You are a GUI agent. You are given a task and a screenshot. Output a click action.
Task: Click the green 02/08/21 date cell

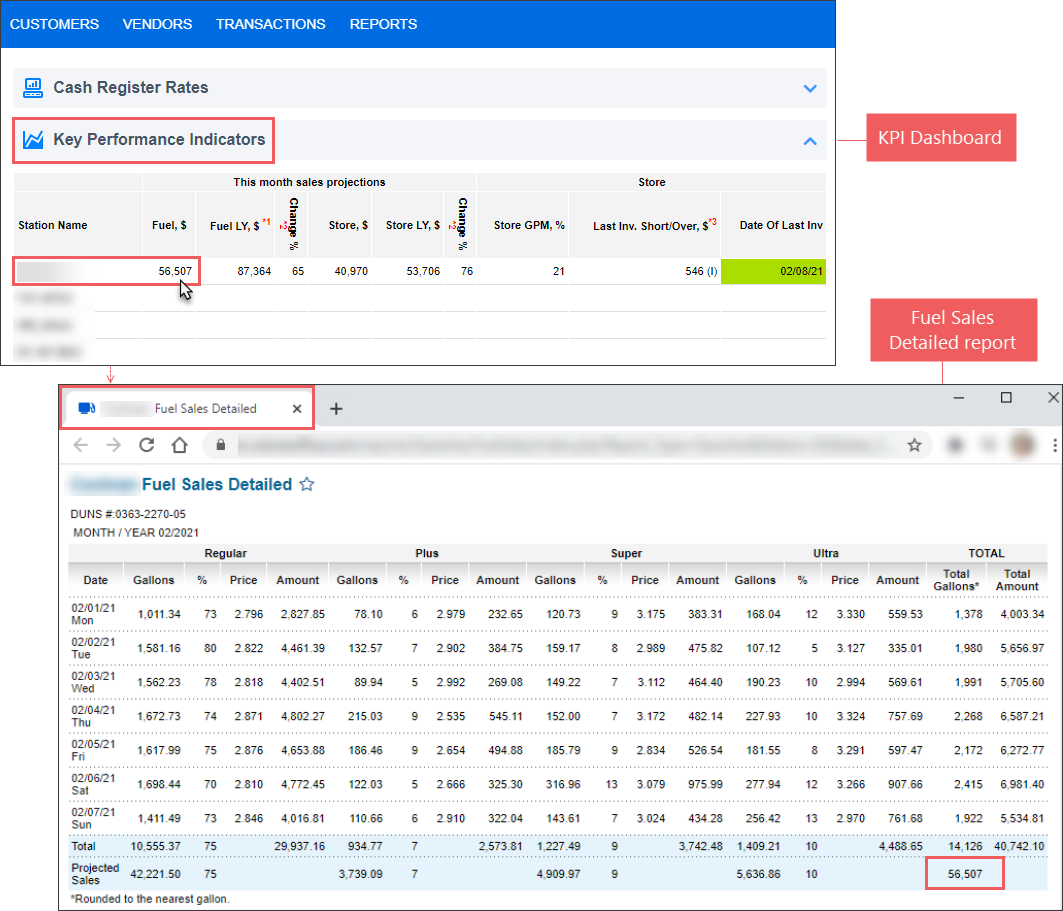tap(773, 271)
